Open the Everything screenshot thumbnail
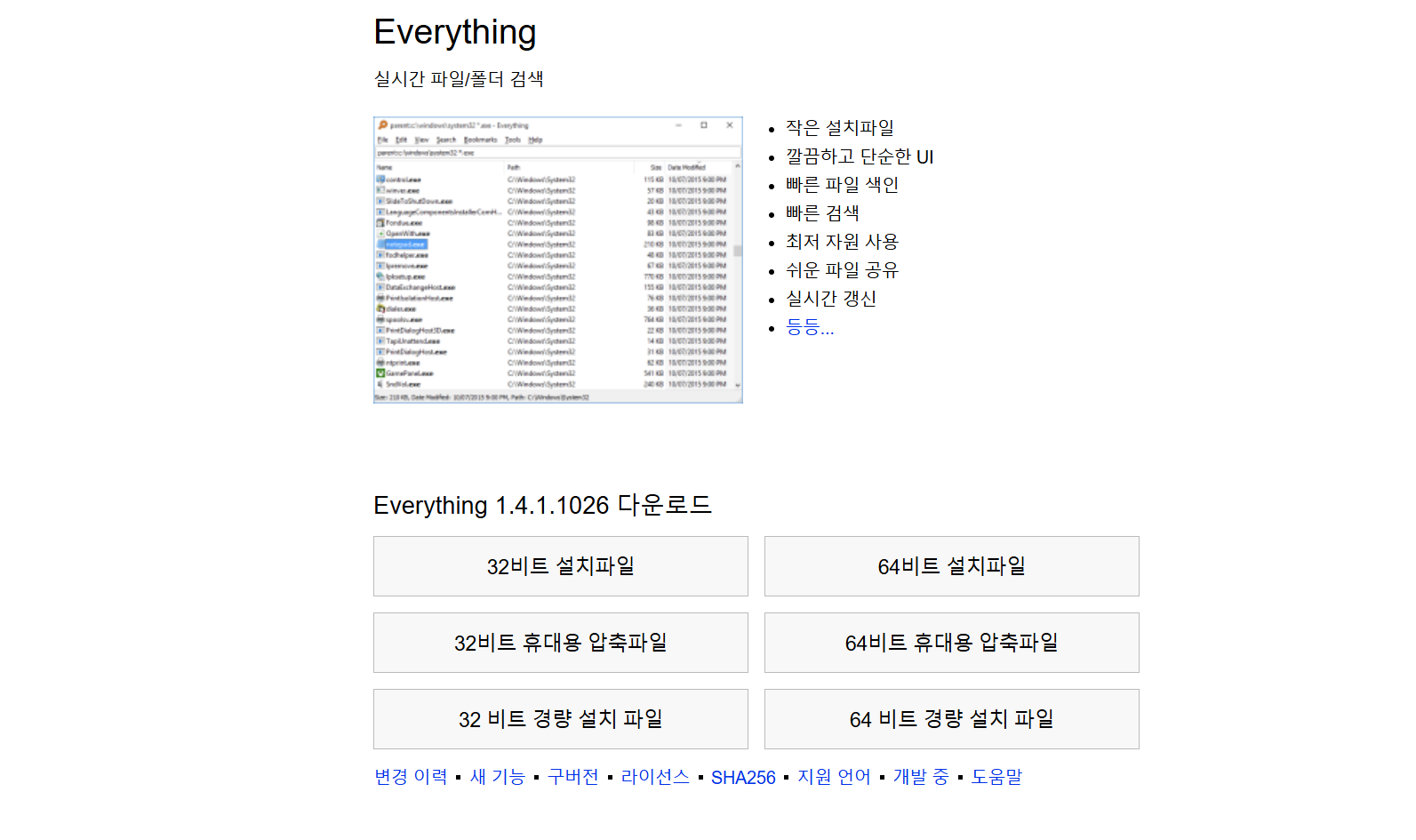 (x=558, y=260)
